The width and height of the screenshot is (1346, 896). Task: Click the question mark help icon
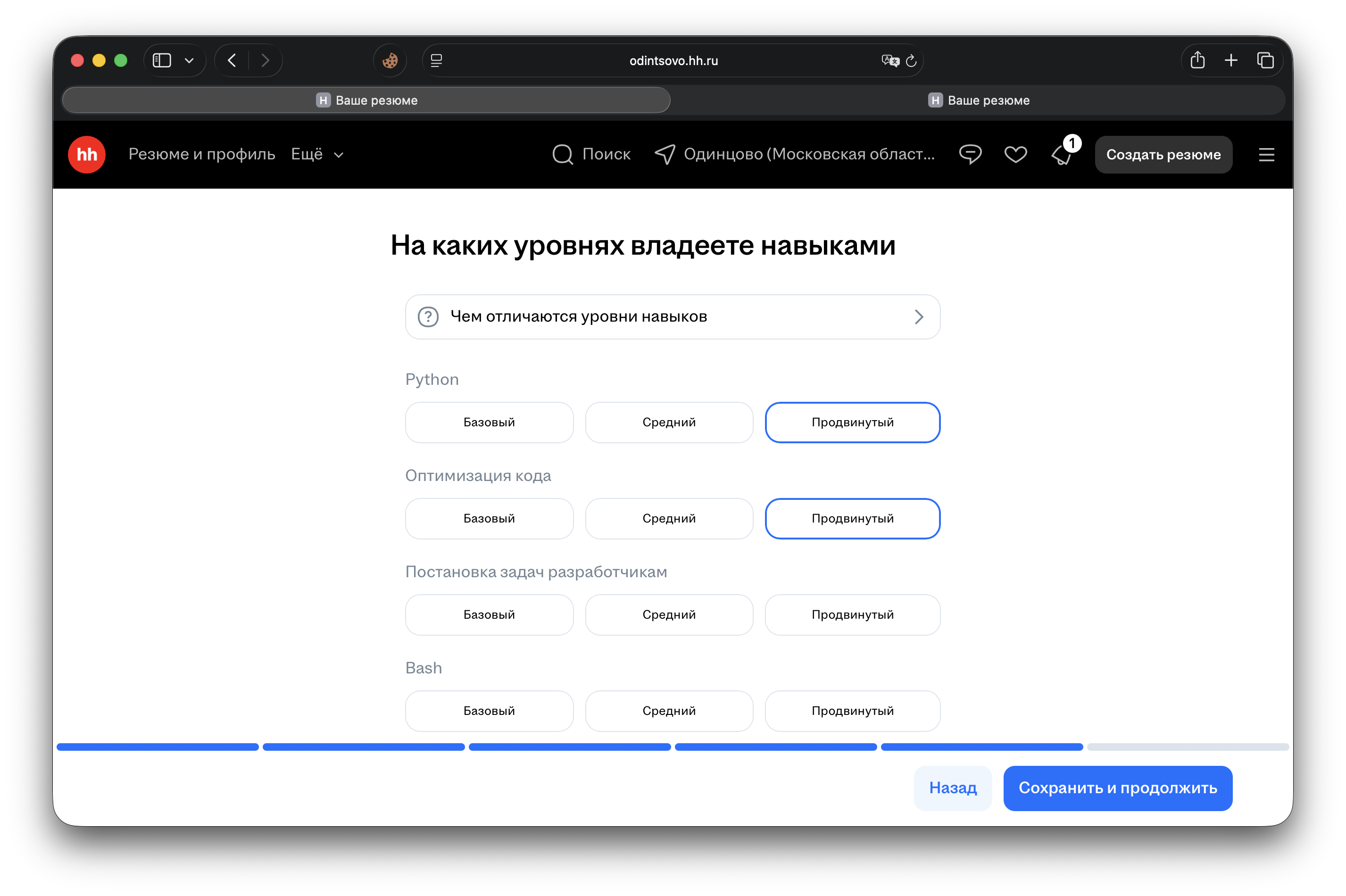[427, 316]
